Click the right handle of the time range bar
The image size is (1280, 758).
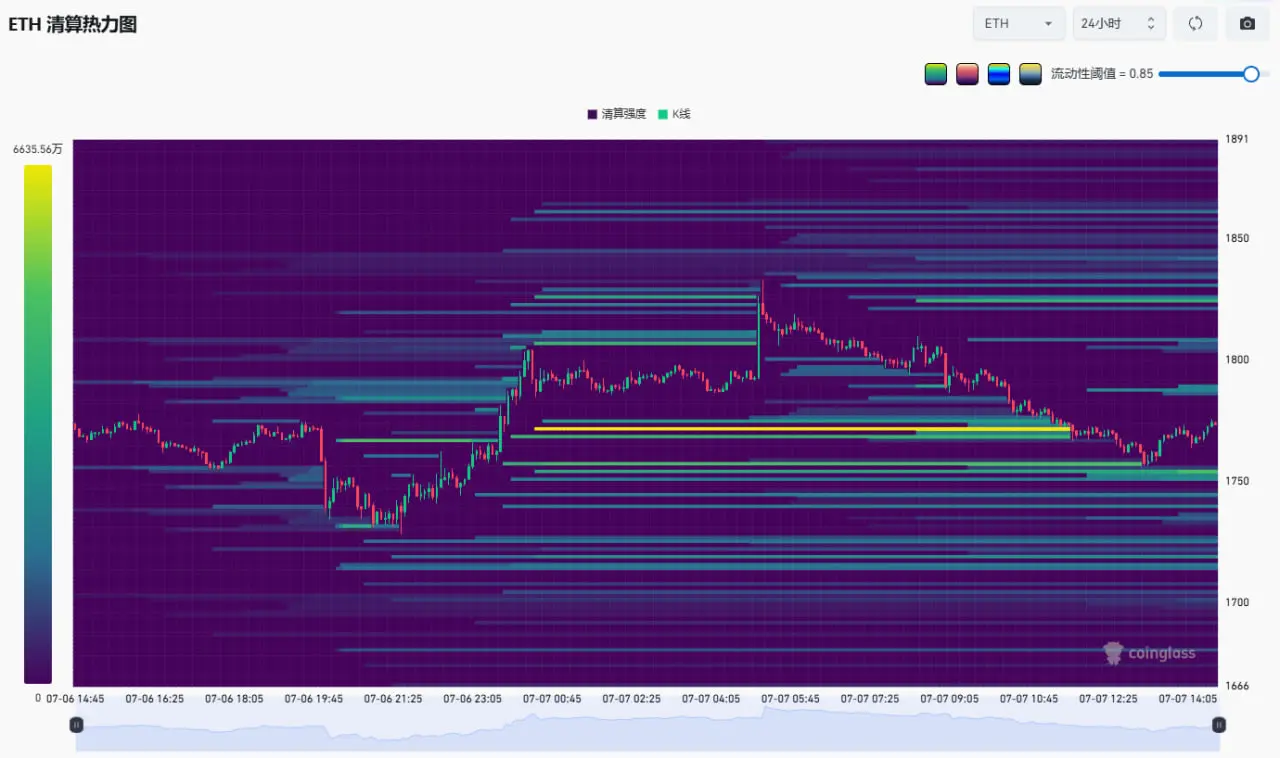[1219, 725]
